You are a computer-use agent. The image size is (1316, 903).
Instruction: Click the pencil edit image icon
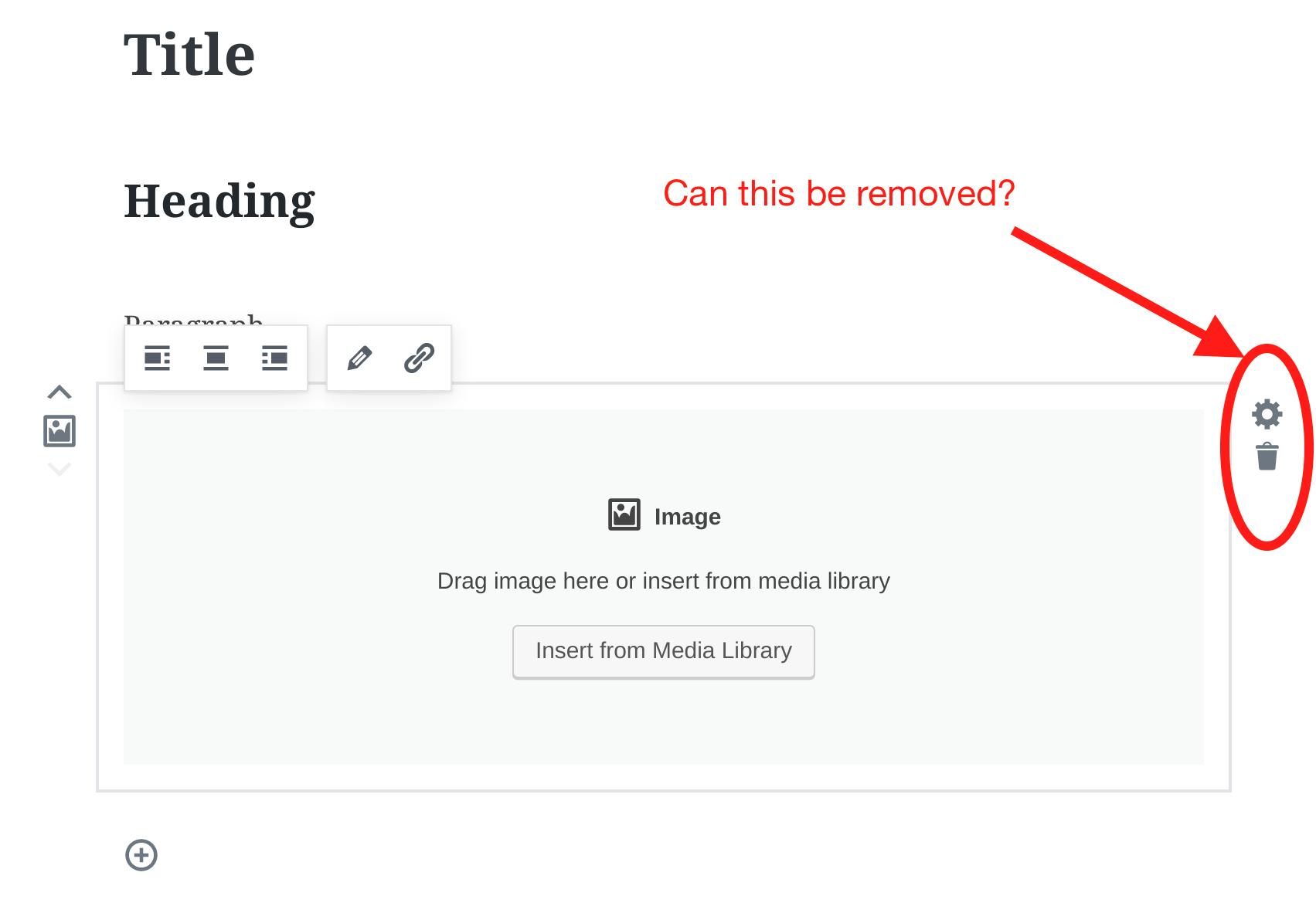click(359, 358)
